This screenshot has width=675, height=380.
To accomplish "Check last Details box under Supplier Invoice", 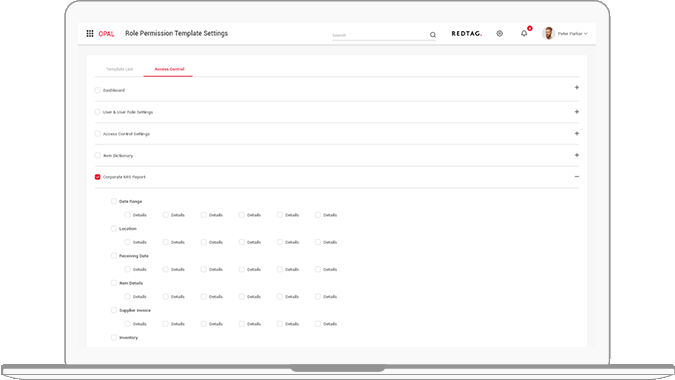I will [x=318, y=324].
